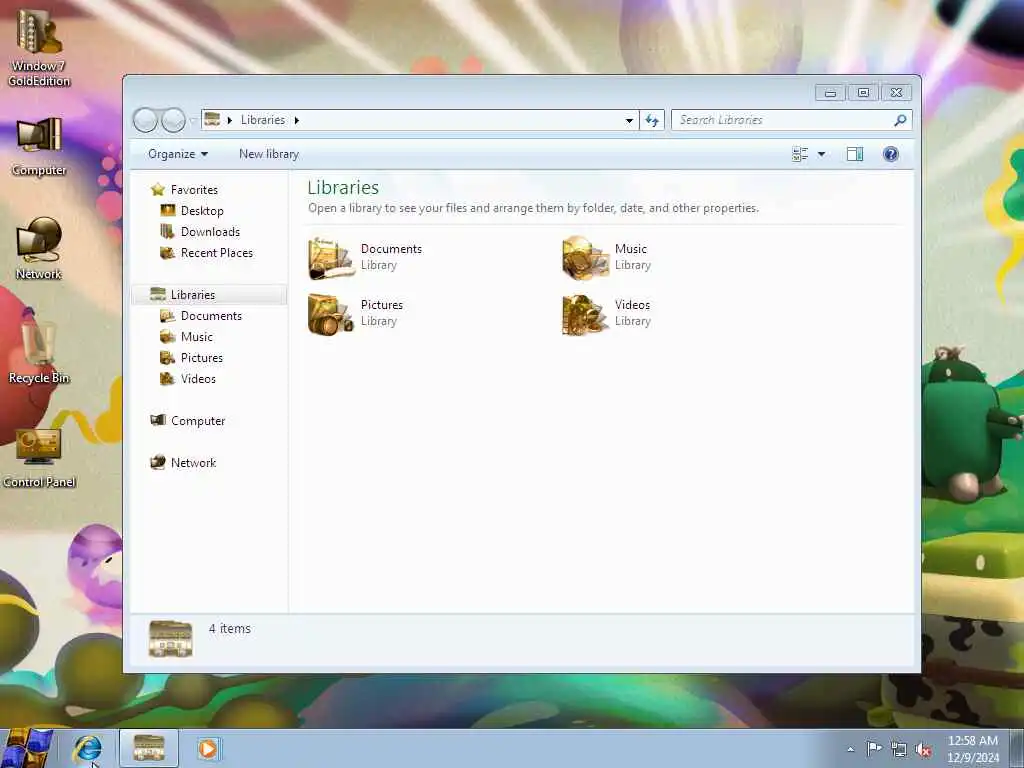
Task: Minimize the Libraries window
Action: pos(830,93)
